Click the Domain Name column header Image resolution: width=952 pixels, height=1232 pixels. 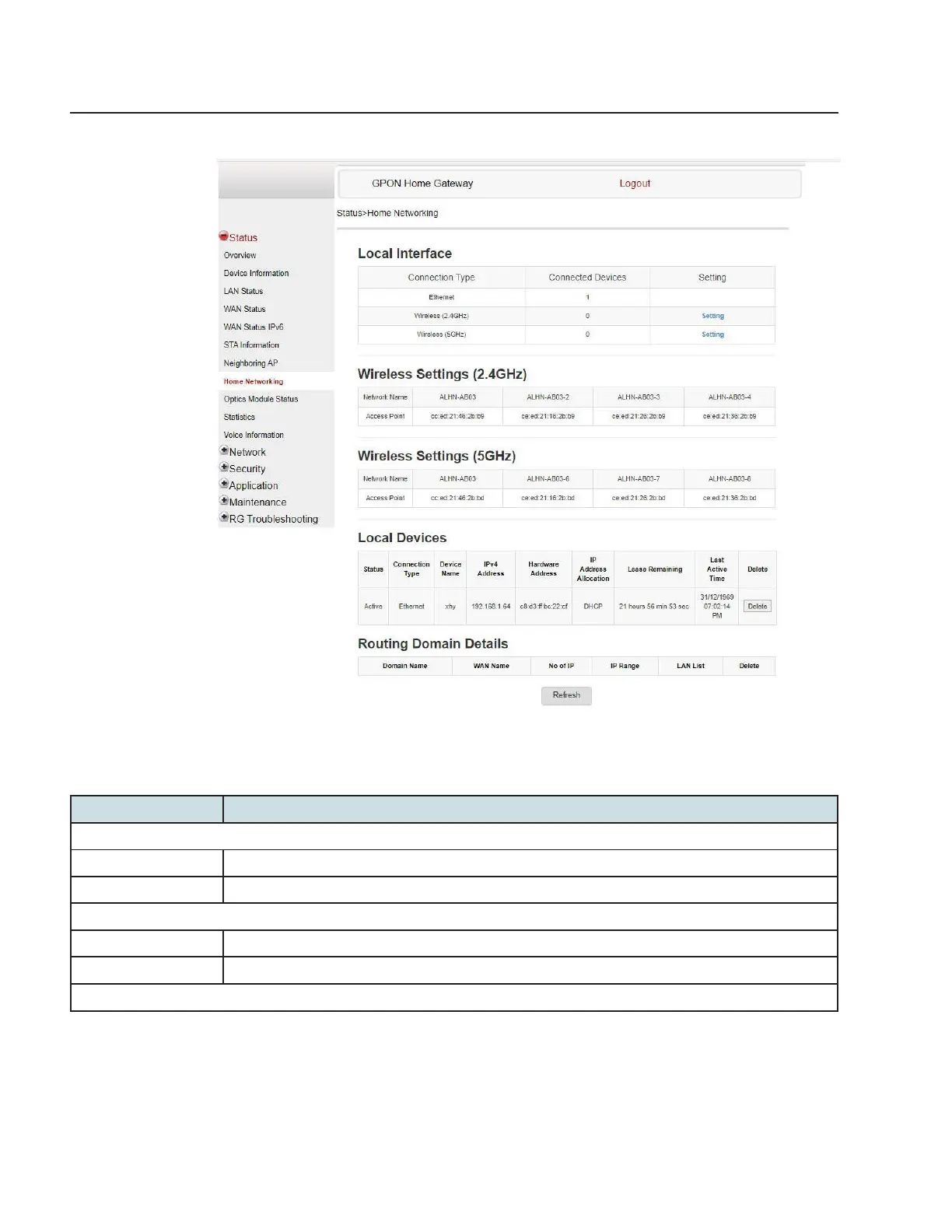coord(404,666)
